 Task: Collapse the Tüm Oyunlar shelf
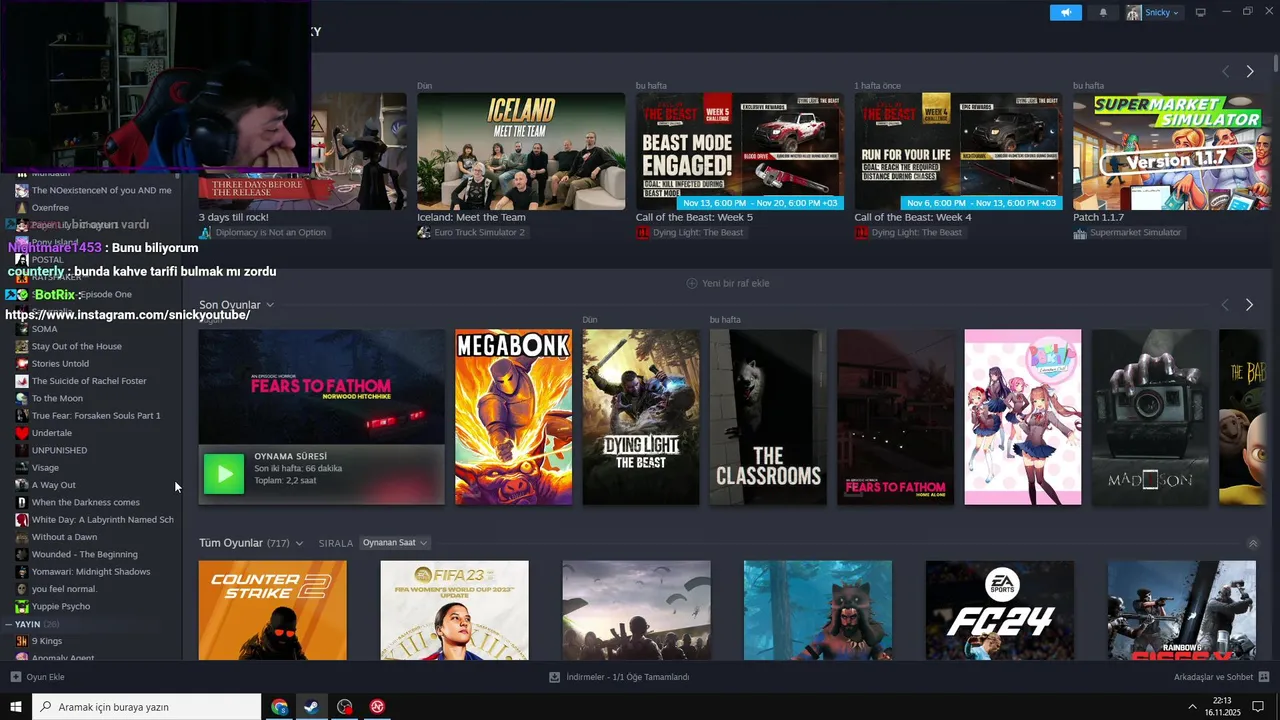(x=1253, y=543)
